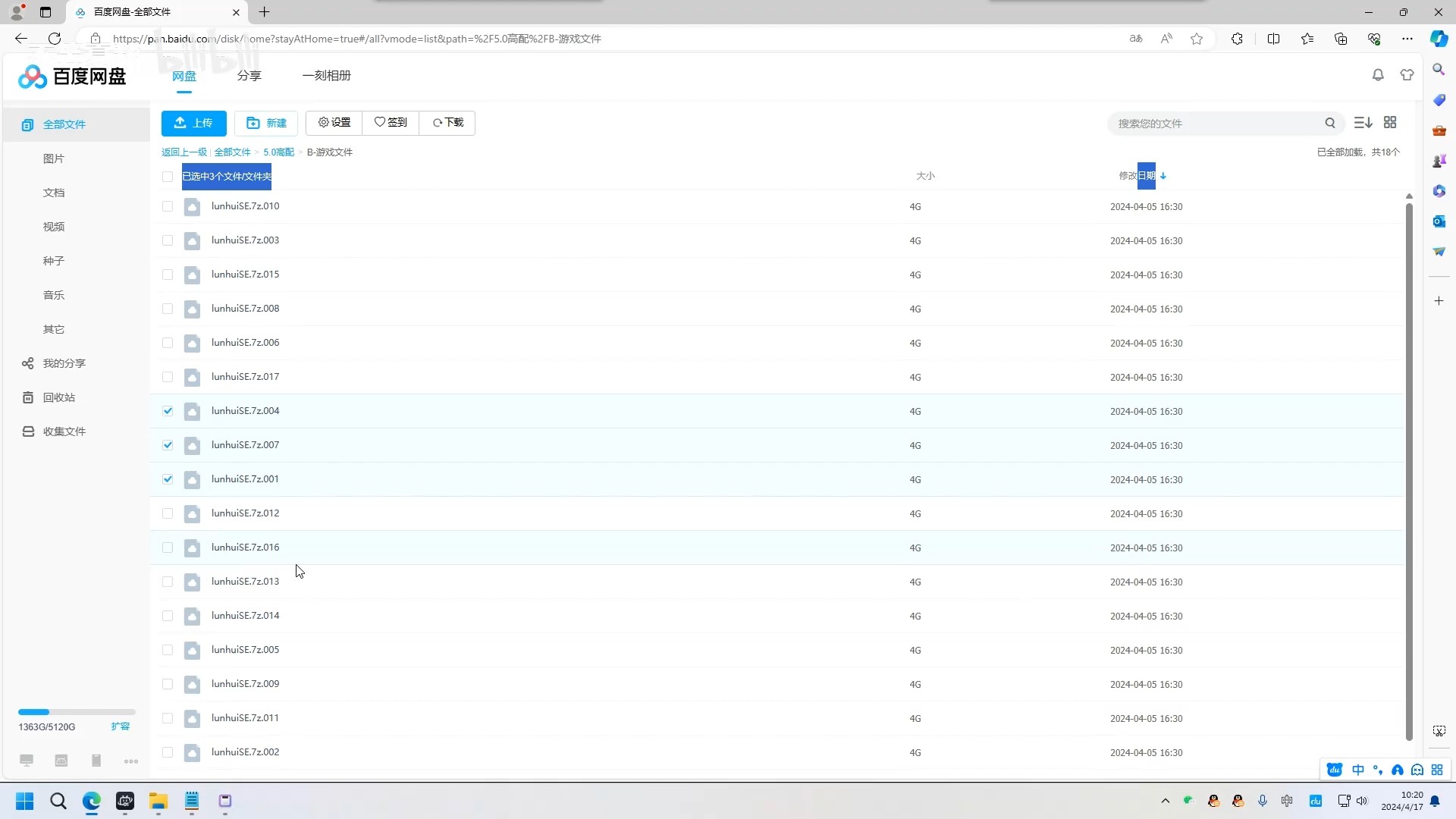Open Edge split screen icon
Viewport: 1456px width, 819px height.
tap(1273, 39)
